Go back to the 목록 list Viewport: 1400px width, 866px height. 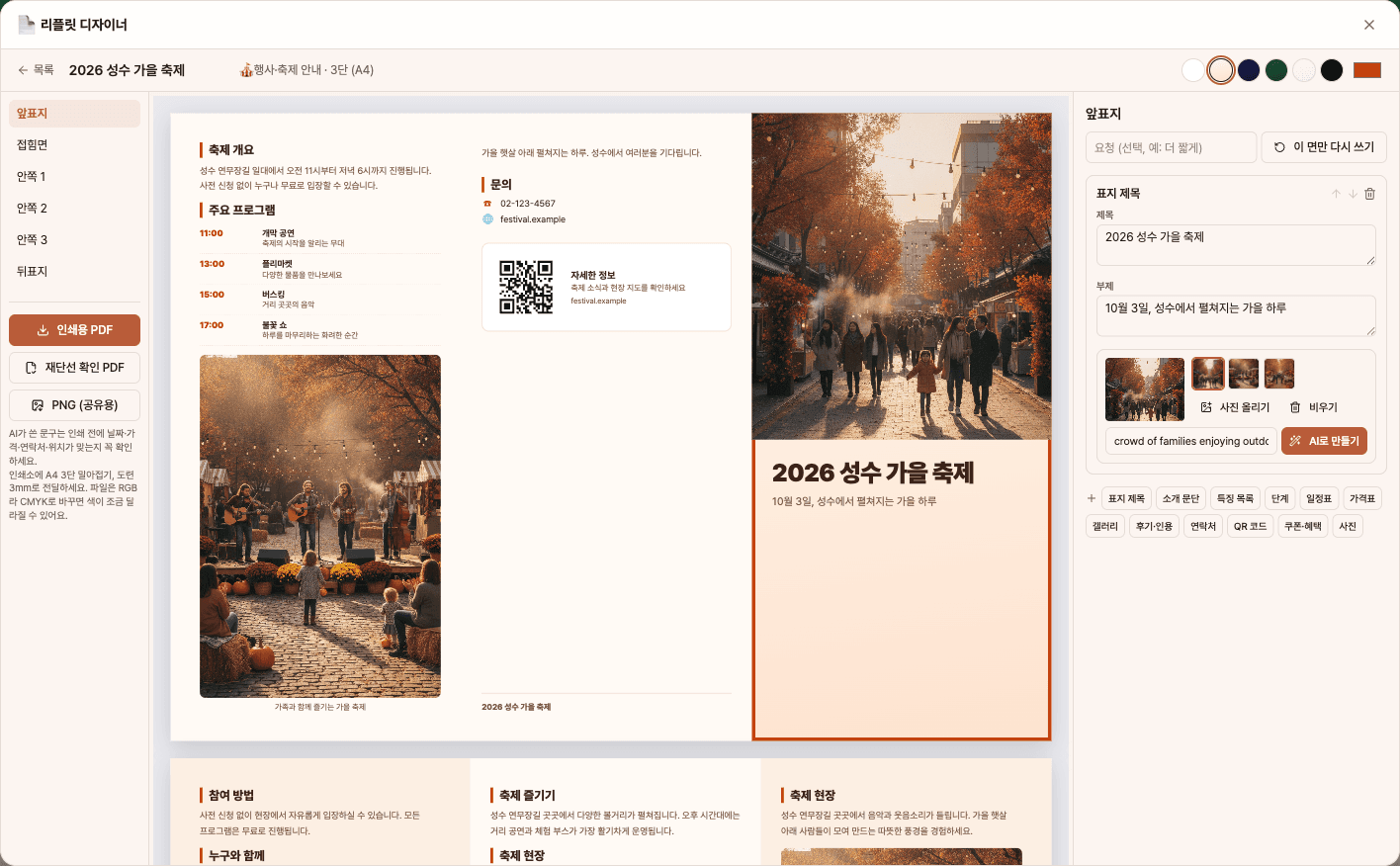click(36, 70)
